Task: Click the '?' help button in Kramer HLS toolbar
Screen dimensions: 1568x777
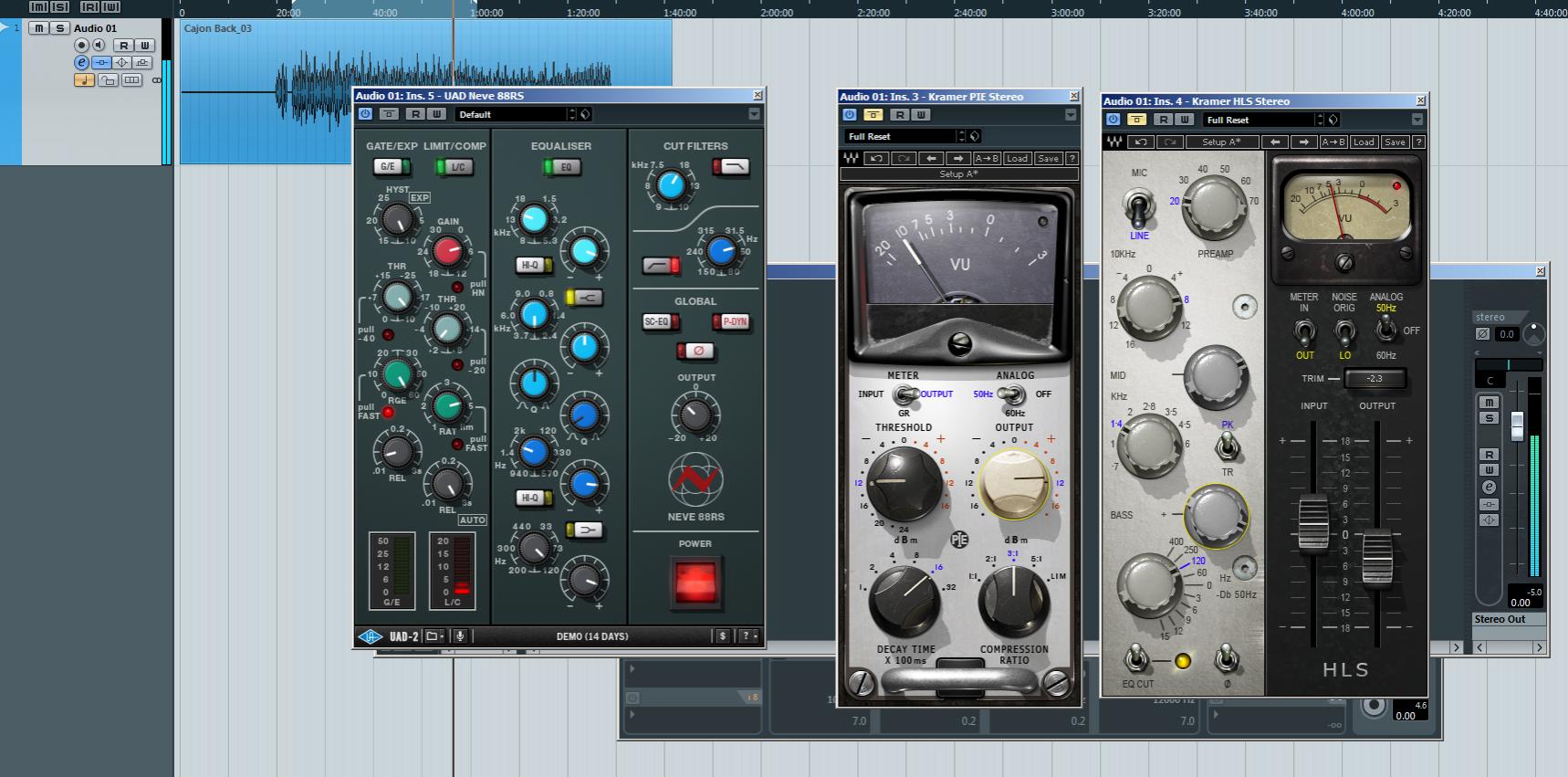Action: click(x=1418, y=142)
